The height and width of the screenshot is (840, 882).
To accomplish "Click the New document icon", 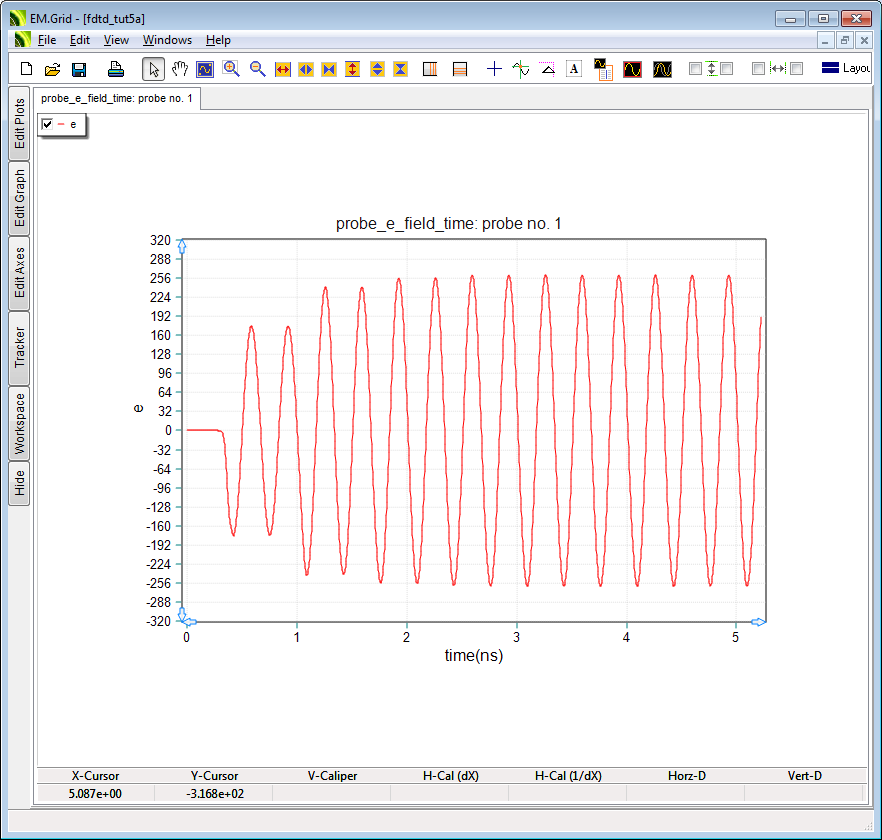I will click(27, 69).
